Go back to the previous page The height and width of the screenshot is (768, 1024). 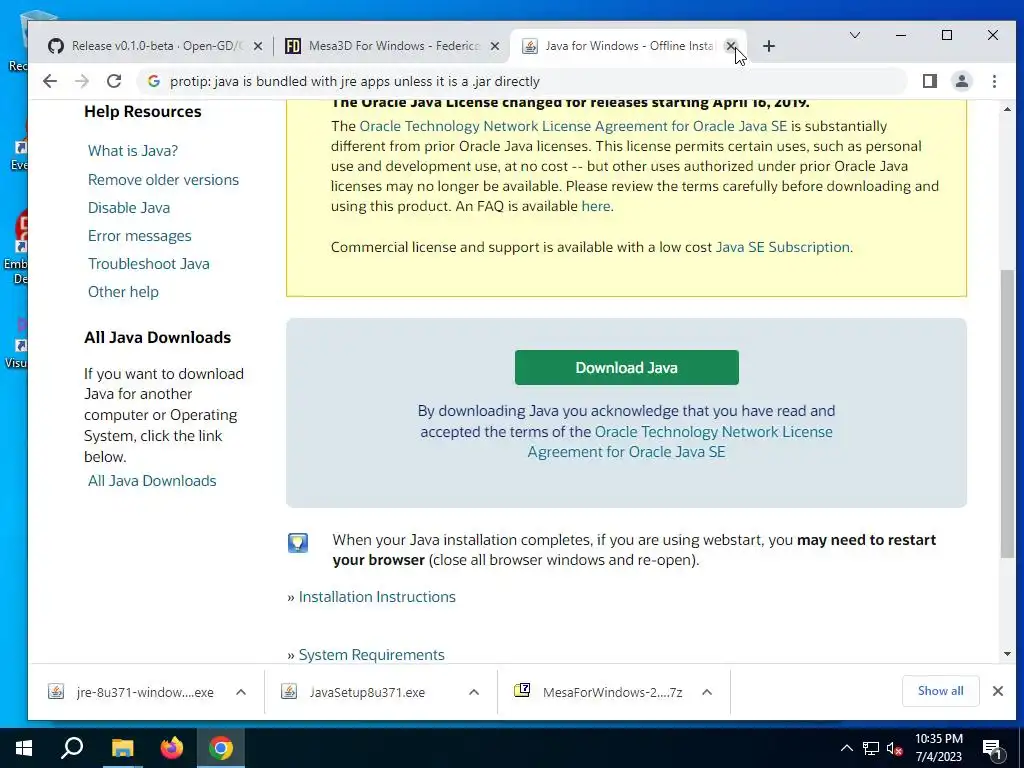(x=50, y=81)
